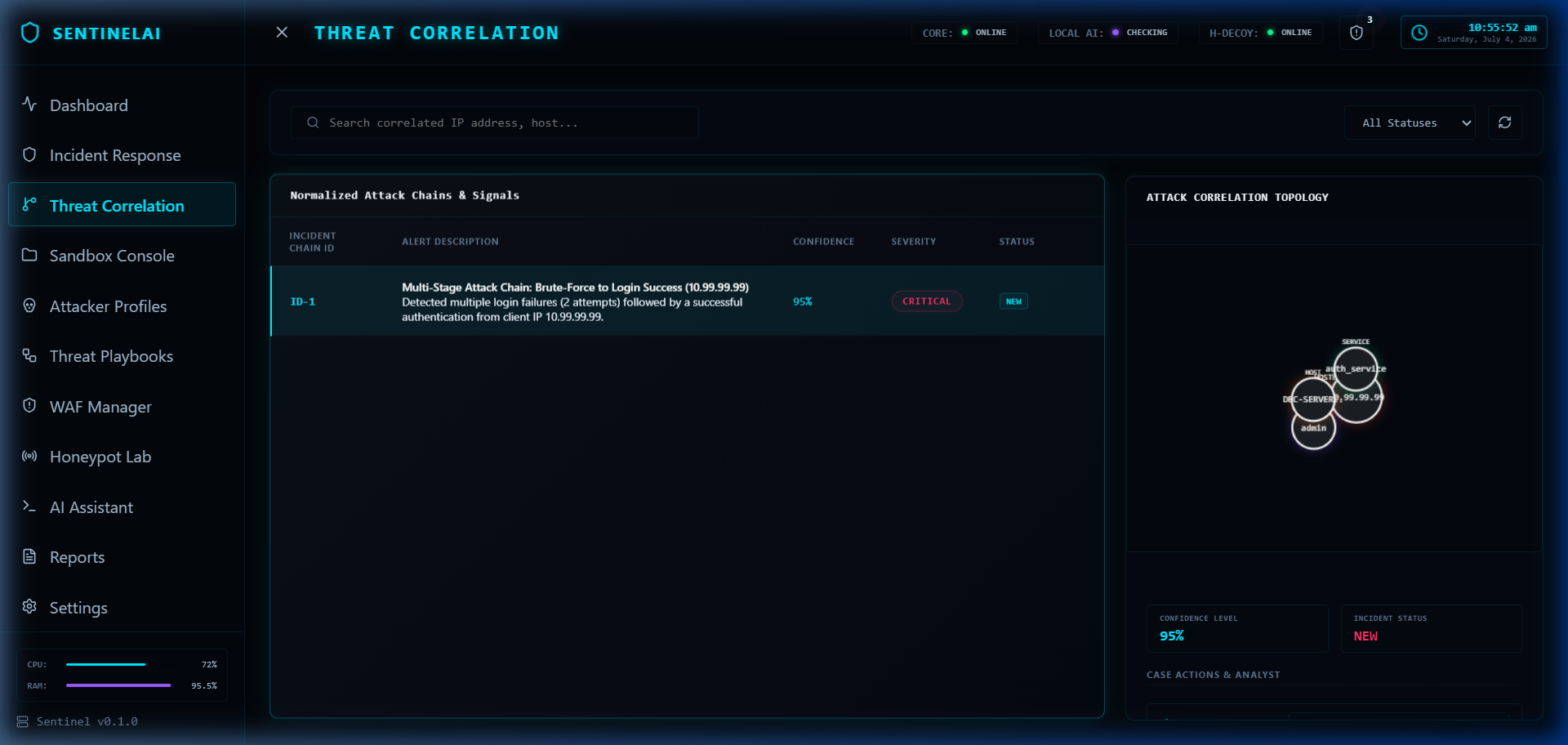Click the Threat Correlation branch icon
Screen dimensions: 1568x745
[29, 204]
